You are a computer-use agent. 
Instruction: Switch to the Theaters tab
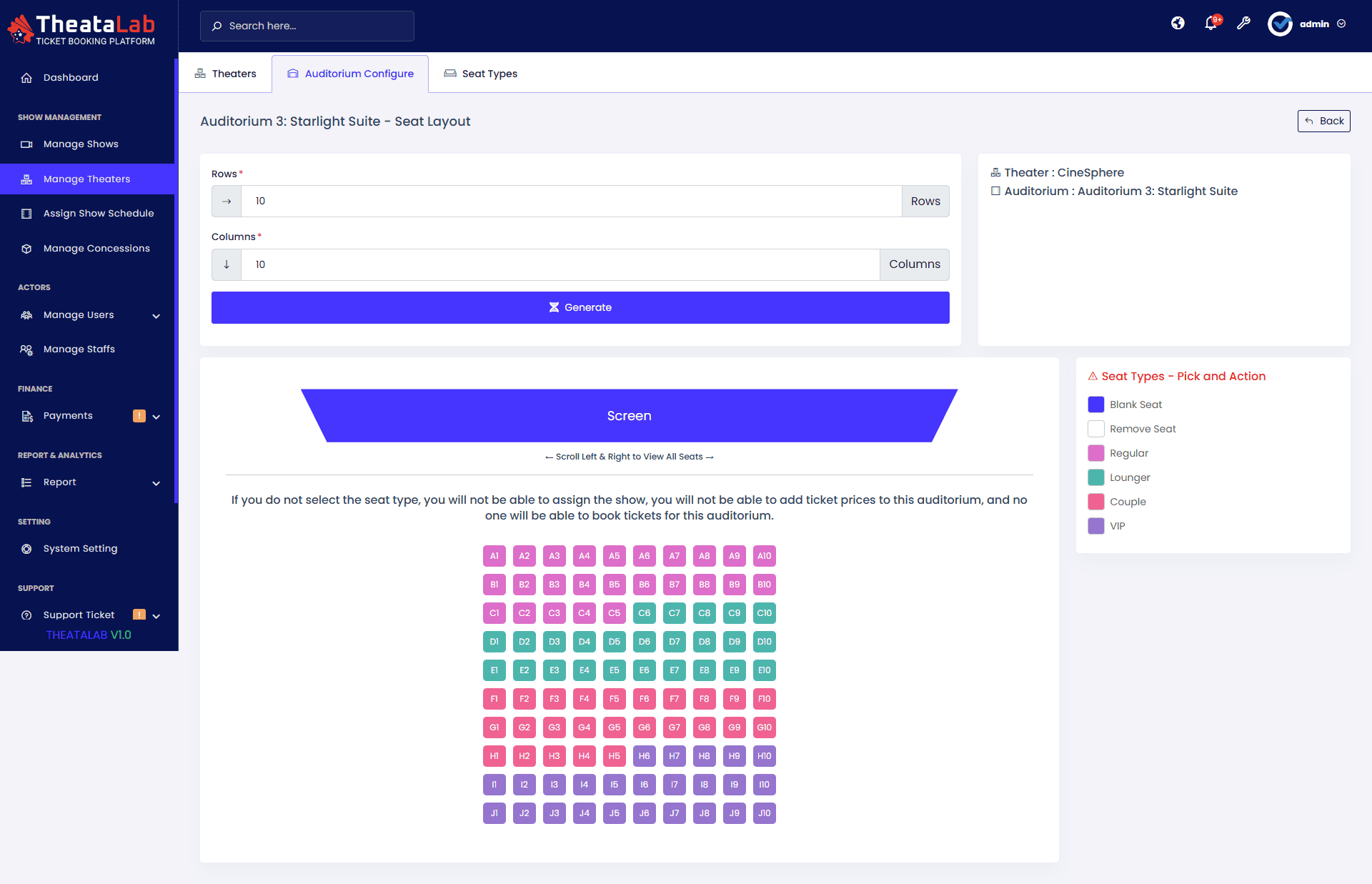[x=225, y=74]
